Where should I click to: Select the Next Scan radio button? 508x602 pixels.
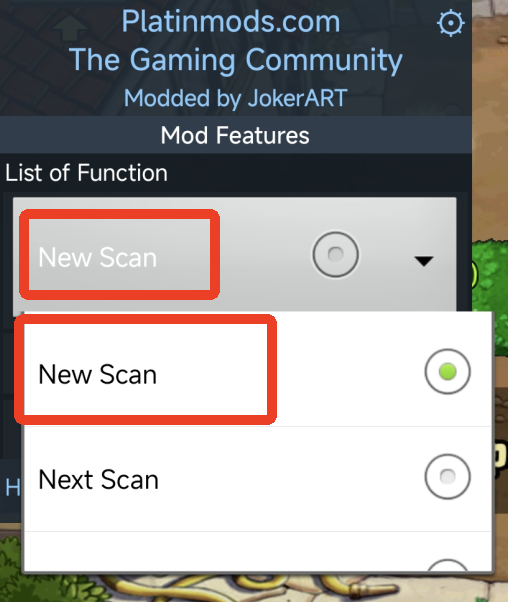pyautogui.click(x=447, y=476)
